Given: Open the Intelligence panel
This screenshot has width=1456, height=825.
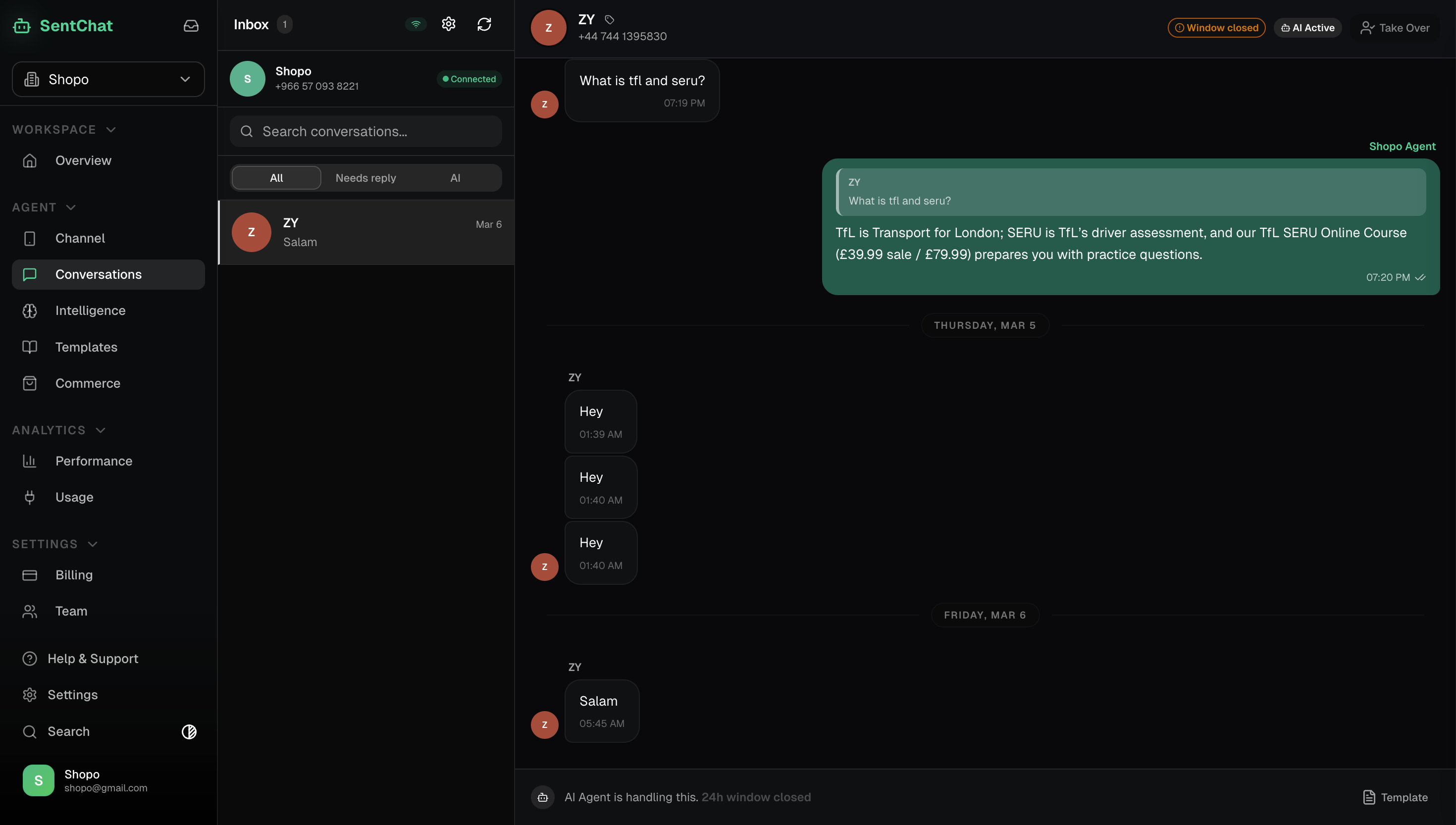Looking at the screenshot, I should point(91,310).
